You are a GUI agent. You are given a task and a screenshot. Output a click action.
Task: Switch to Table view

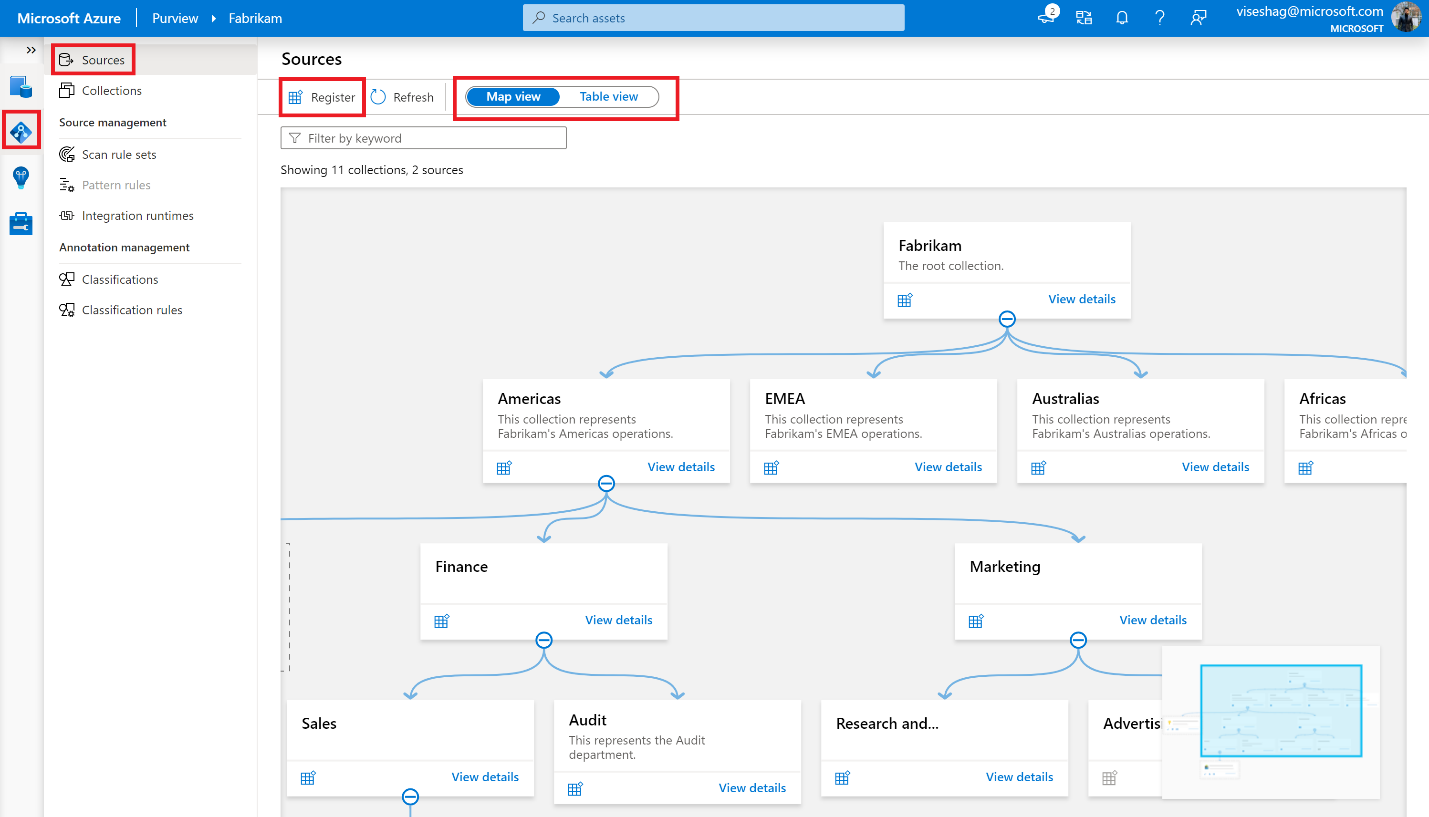coord(608,96)
